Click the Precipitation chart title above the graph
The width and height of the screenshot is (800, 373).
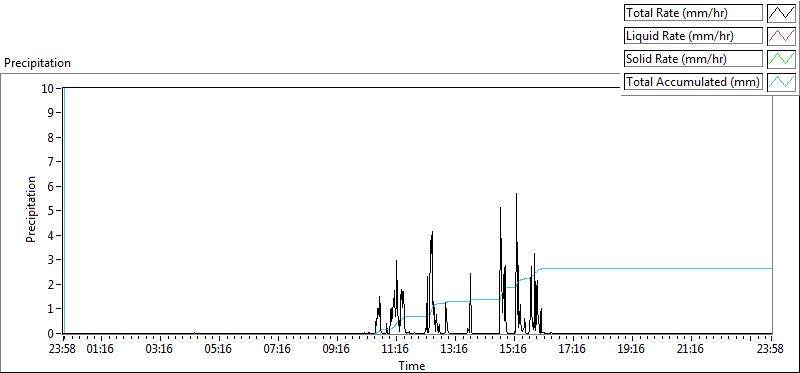[38, 63]
